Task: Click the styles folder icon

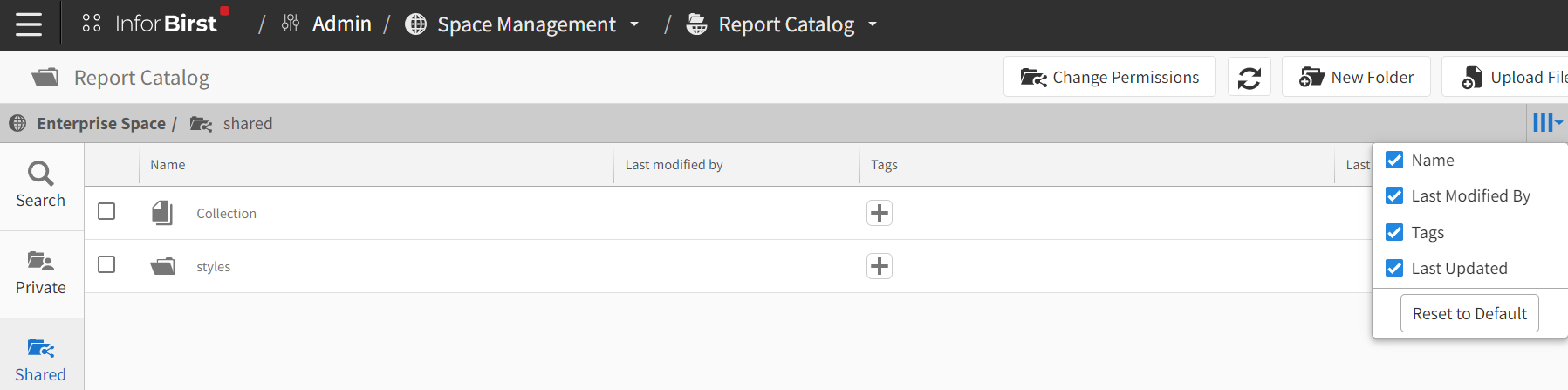Action: click(162, 266)
